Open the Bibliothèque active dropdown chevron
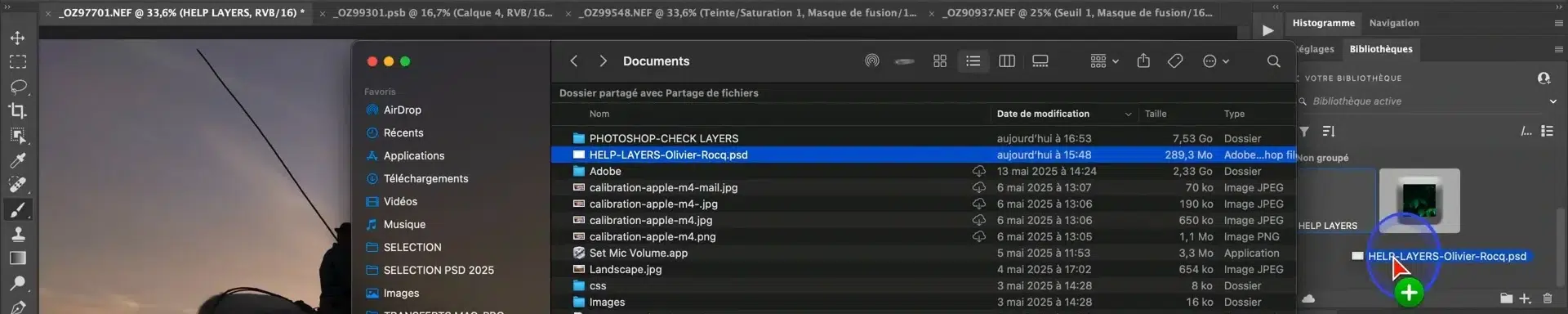 (1552, 101)
